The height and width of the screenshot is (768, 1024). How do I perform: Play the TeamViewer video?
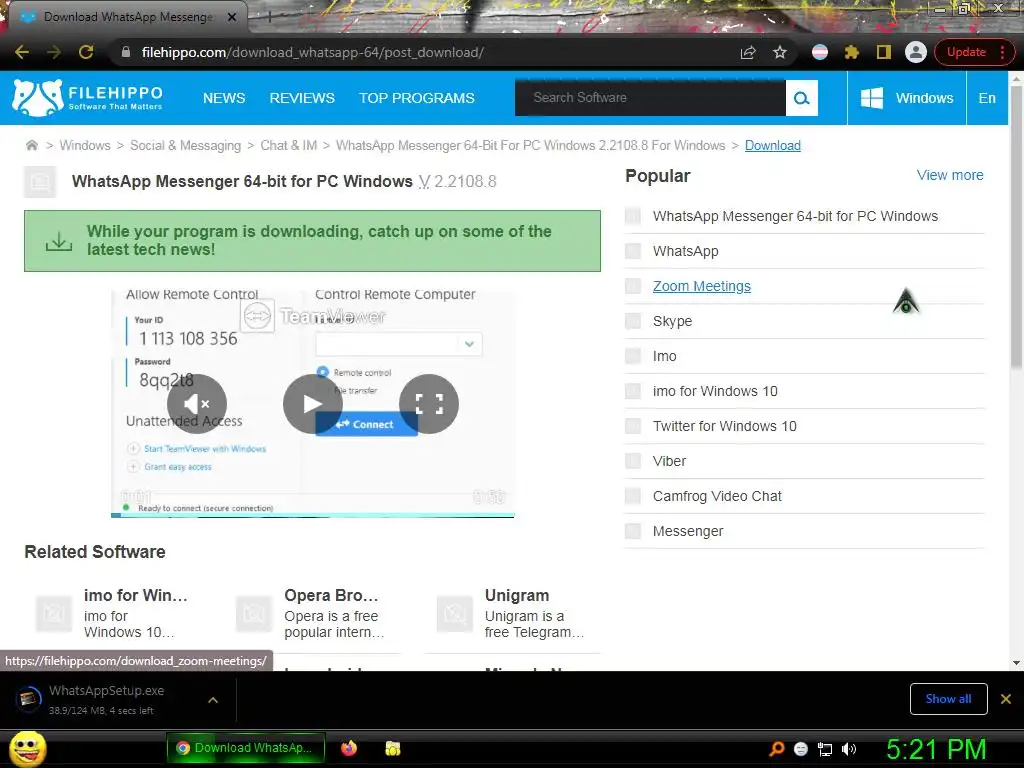pos(313,404)
